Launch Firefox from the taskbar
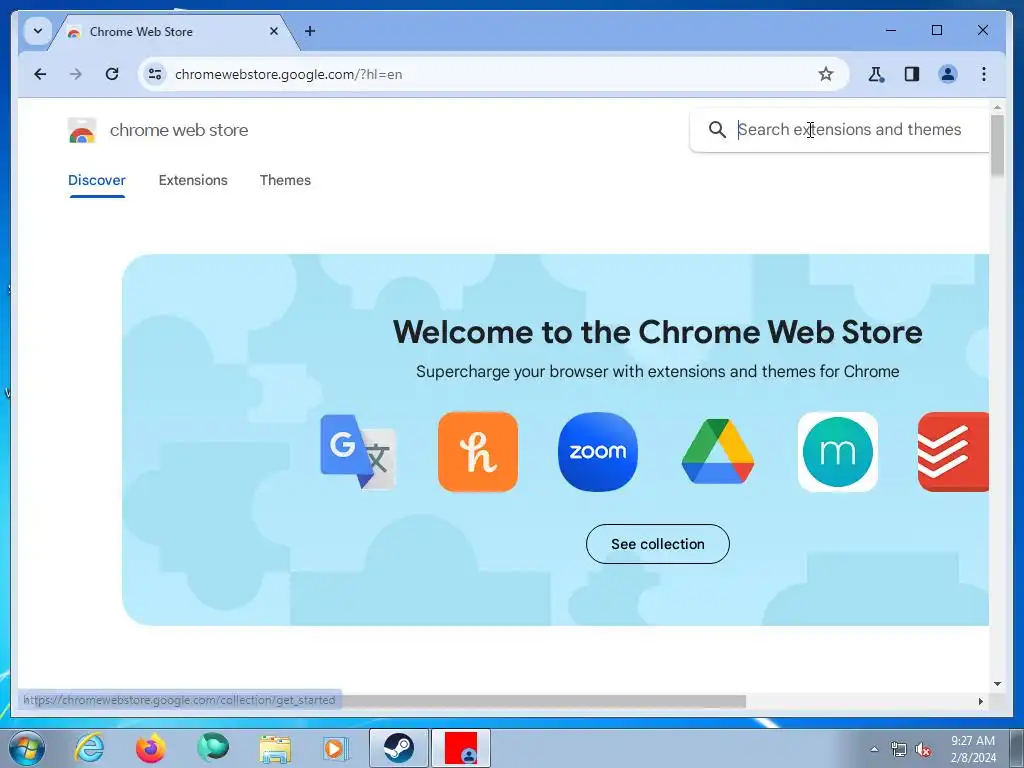Viewport: 1024px width, 768px height. (151, 748)
